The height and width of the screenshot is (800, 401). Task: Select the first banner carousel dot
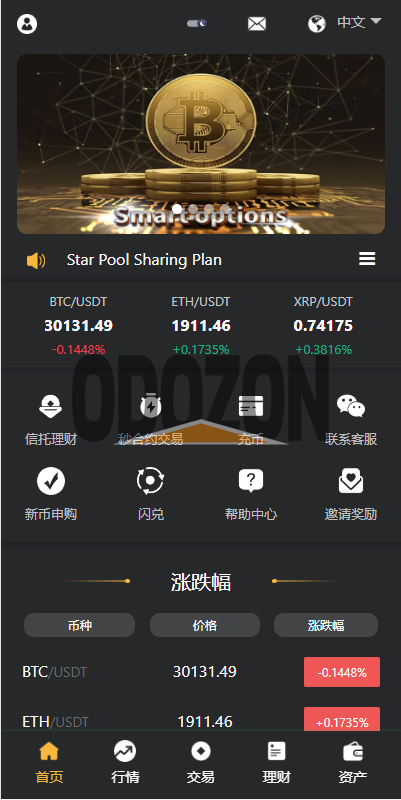tap(177, 208)
